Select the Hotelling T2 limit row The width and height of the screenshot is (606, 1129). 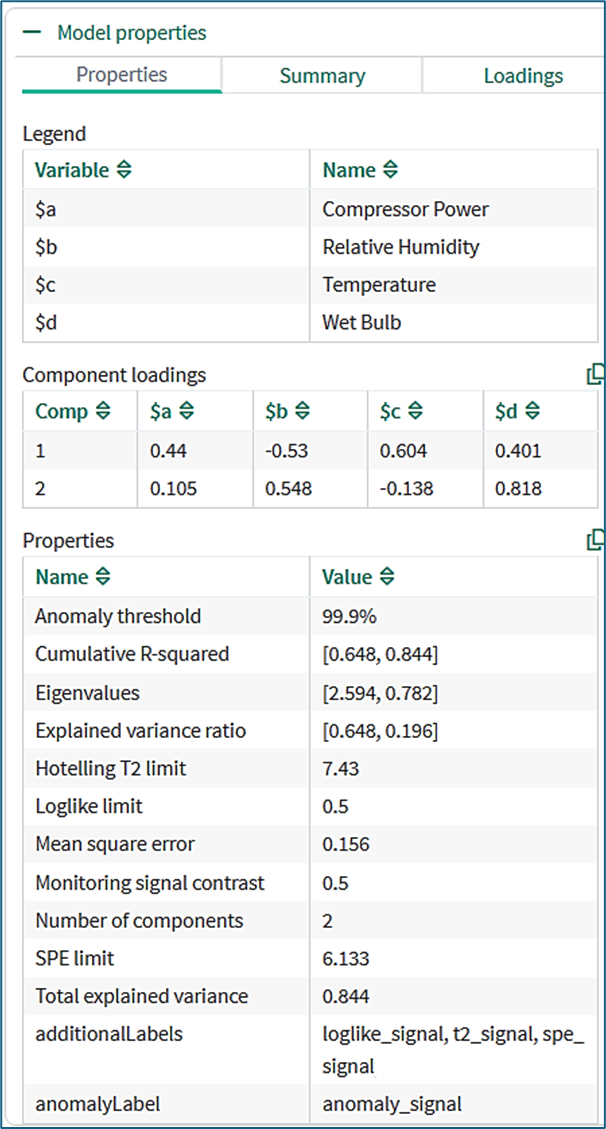pos(110,769)
